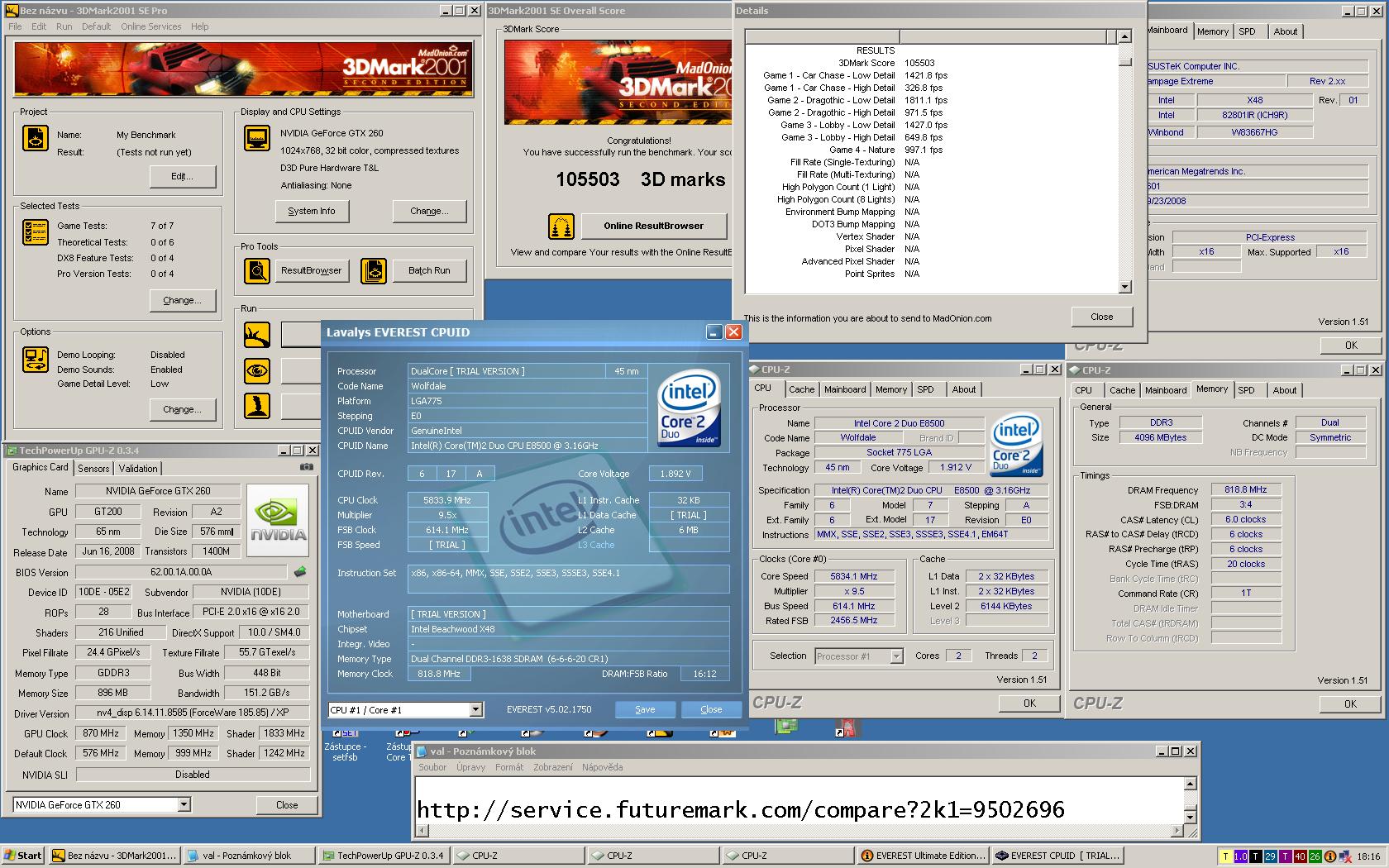The height and width of the screenshot is (868, 1389).
Task: Click the Details results scroll up arrow
Action: pyautogui.click(x=1124, y=36)
